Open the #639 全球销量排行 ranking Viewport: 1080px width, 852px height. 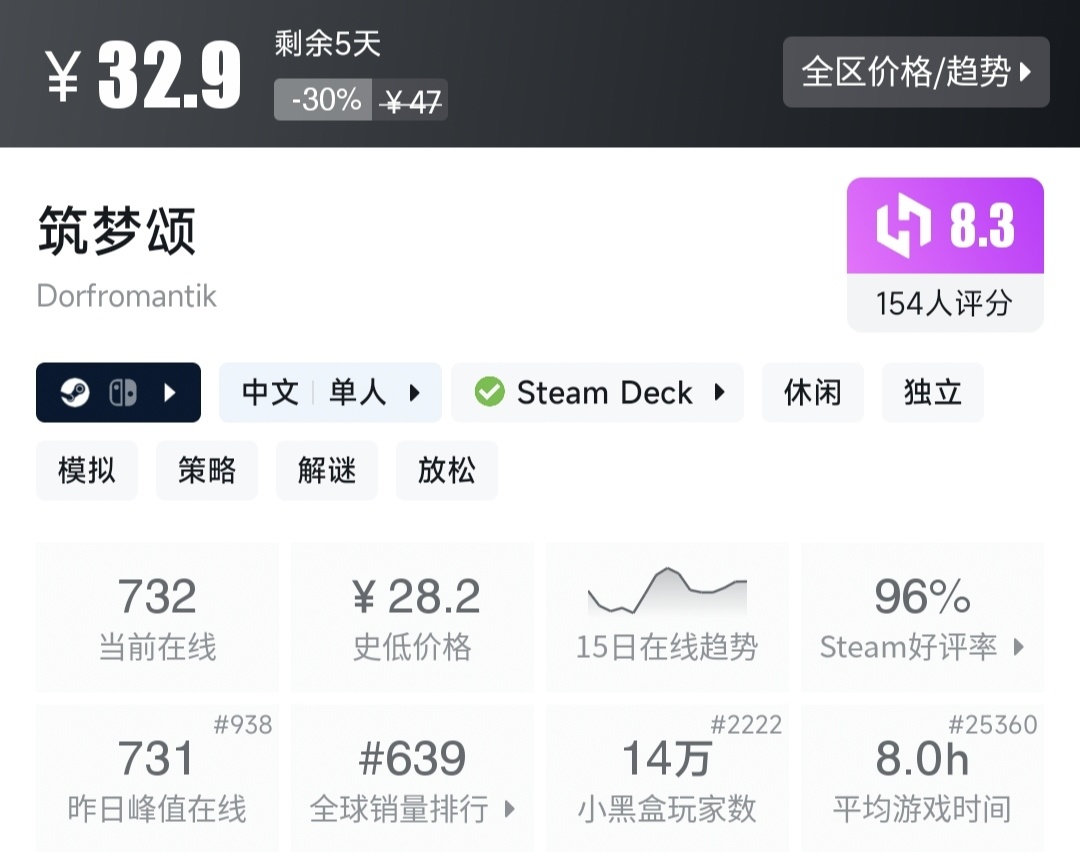coord(412,778)
